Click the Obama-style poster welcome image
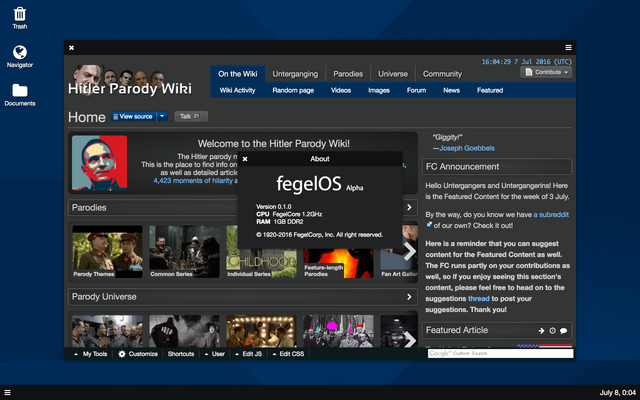 [x=99, y=163]
